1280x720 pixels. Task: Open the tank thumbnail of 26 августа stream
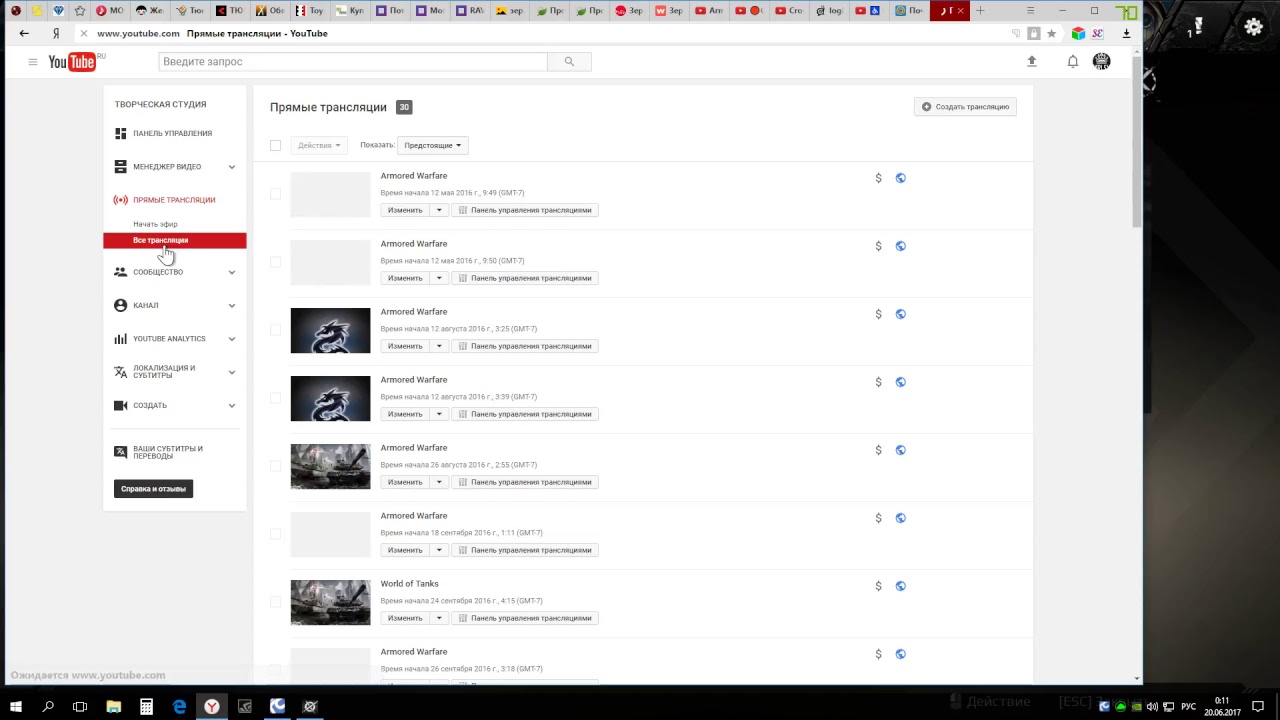(x=330, y=466)
